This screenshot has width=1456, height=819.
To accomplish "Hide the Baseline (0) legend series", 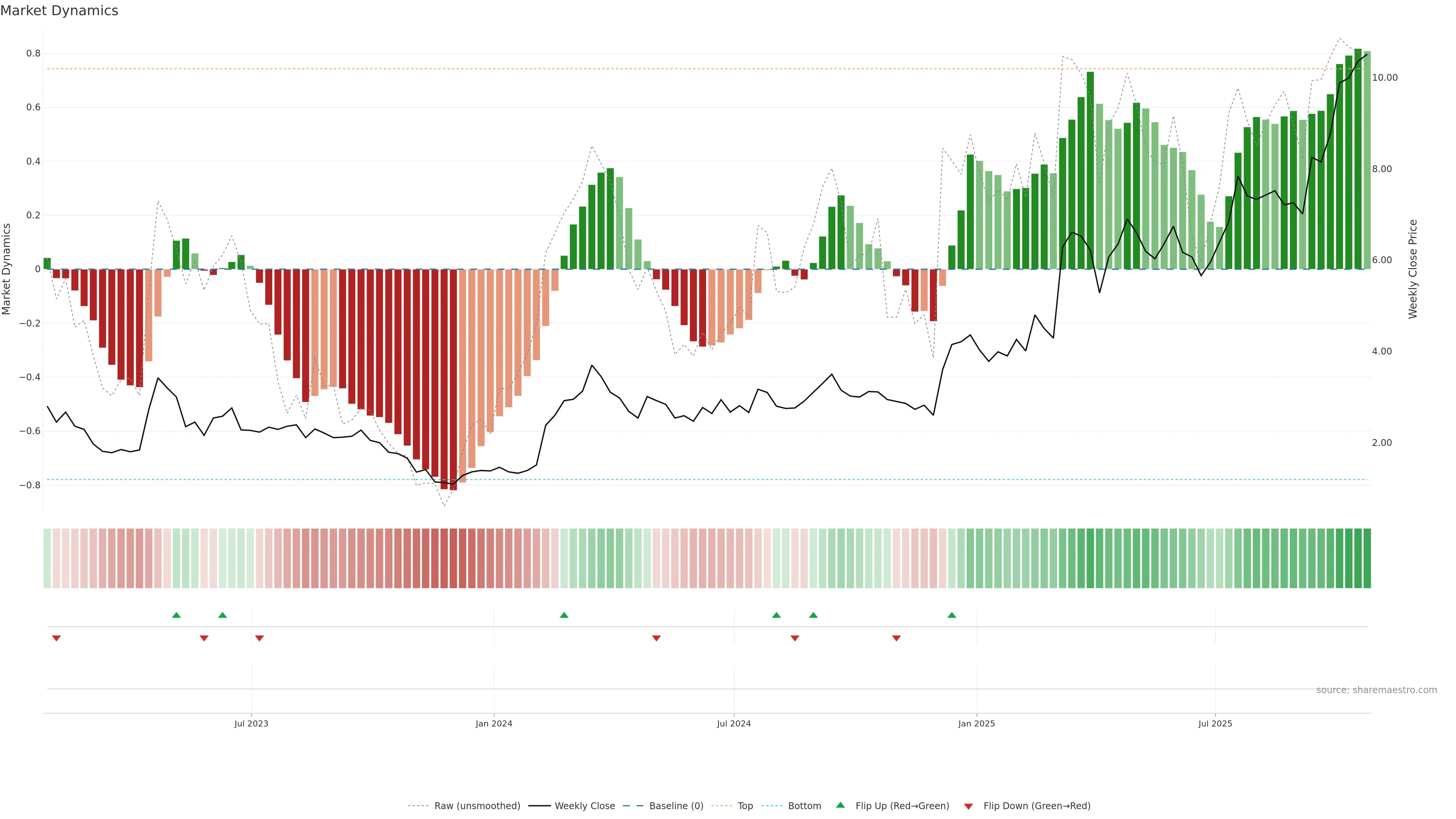I will 676,806.
